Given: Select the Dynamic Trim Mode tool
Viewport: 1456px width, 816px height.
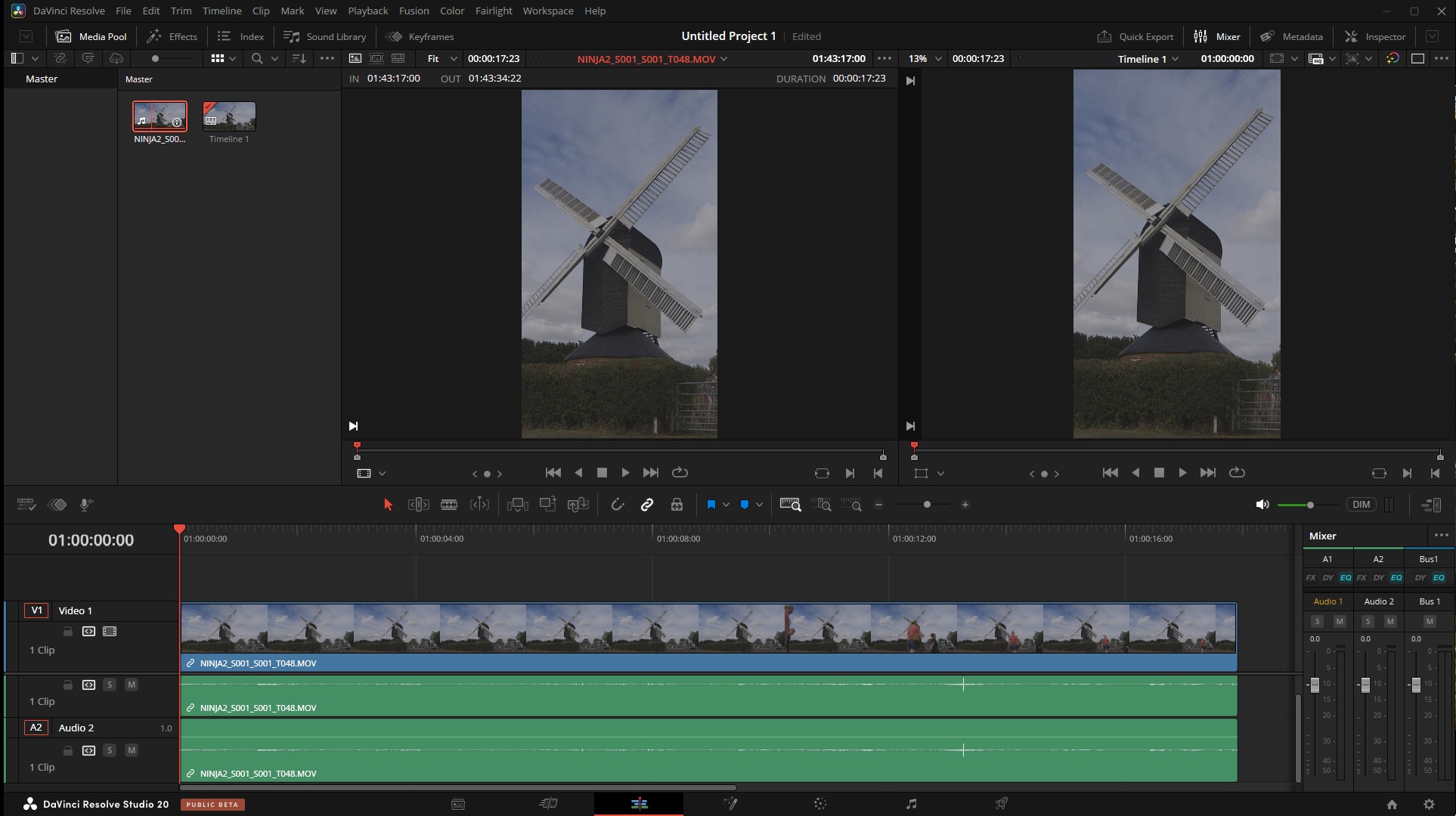Looking at the screenshot, I should click(479, 505).
